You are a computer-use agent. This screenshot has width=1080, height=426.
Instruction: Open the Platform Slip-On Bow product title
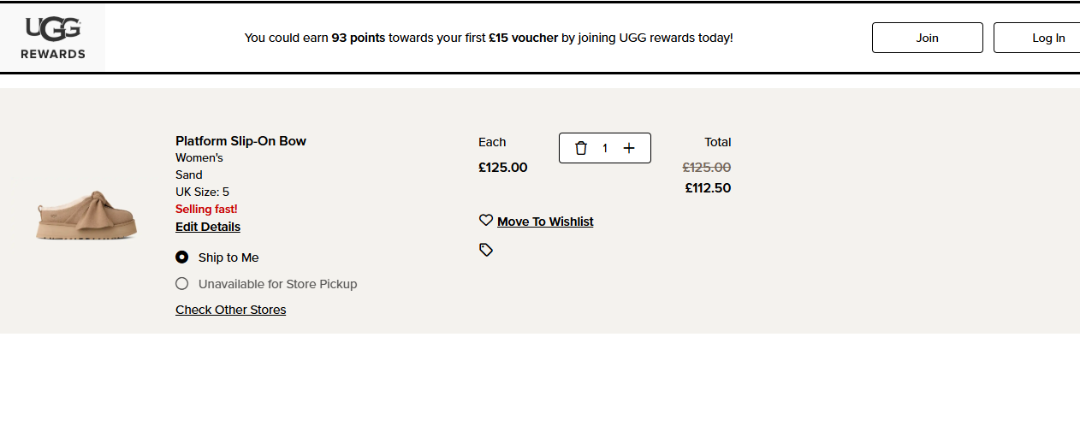(241, 141)
